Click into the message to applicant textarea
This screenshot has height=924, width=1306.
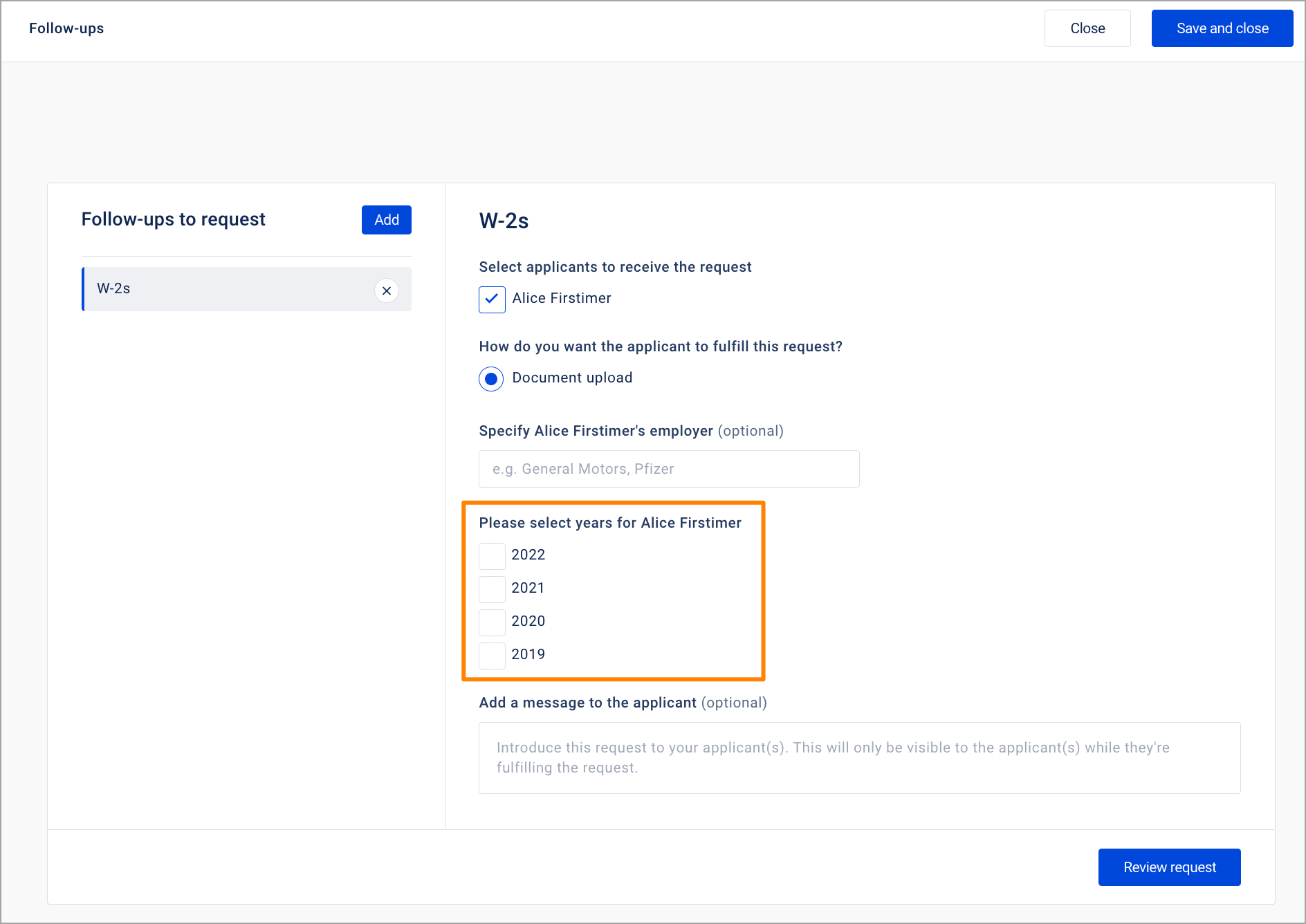click(x=860, y=758)
